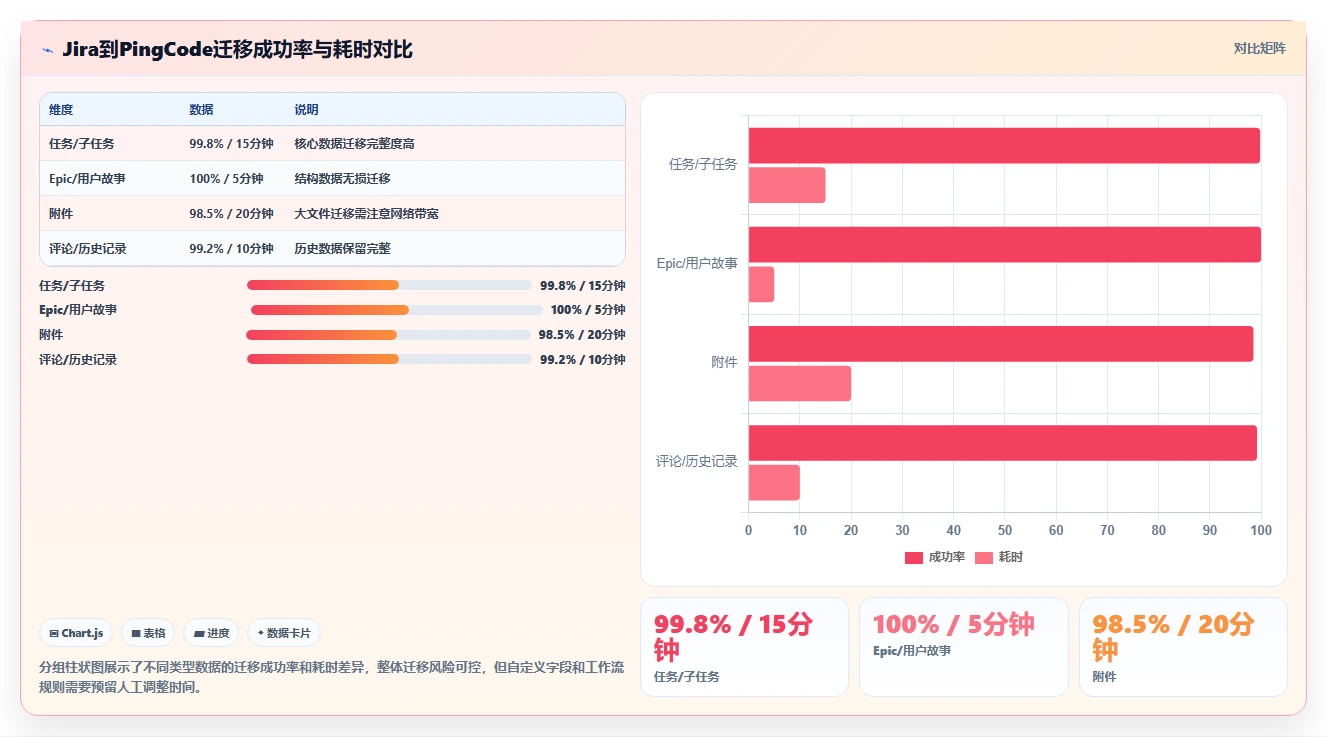Click the table cell 100% / 5分钟
Viewport: 1327px width, 737px height.
coord(226,179)
